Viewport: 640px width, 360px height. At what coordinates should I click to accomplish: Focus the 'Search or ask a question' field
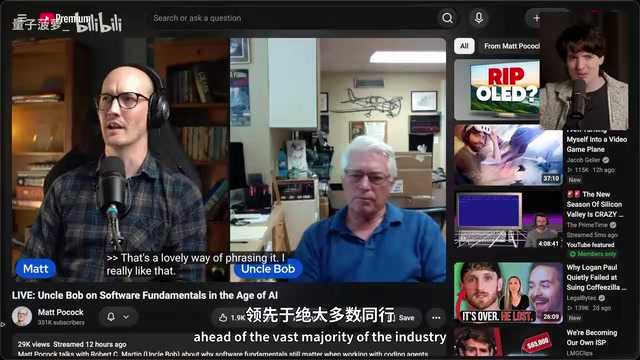click(x=290, y=18)
